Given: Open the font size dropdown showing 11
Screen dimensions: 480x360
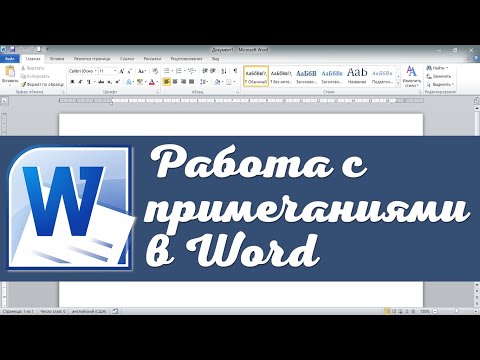Looking at the screenshot, I should click(x=115, y=71).
